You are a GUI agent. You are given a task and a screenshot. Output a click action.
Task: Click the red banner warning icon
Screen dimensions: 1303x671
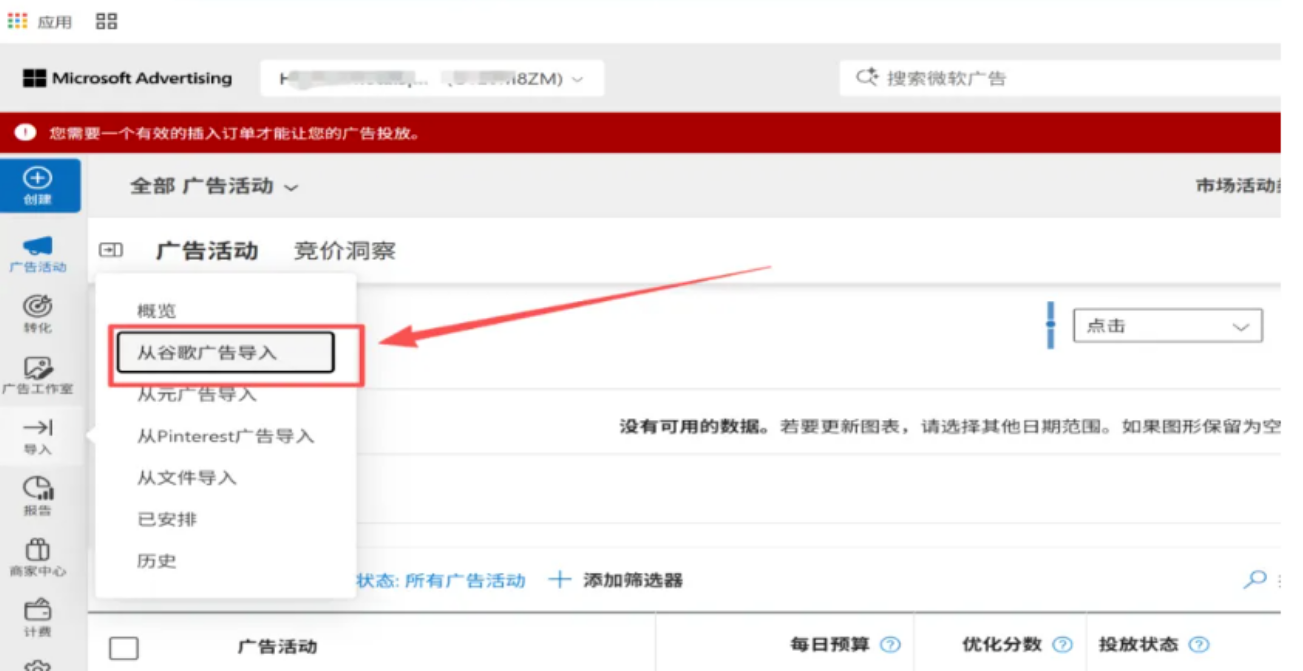pyautogui.click(x=25, y=133)
